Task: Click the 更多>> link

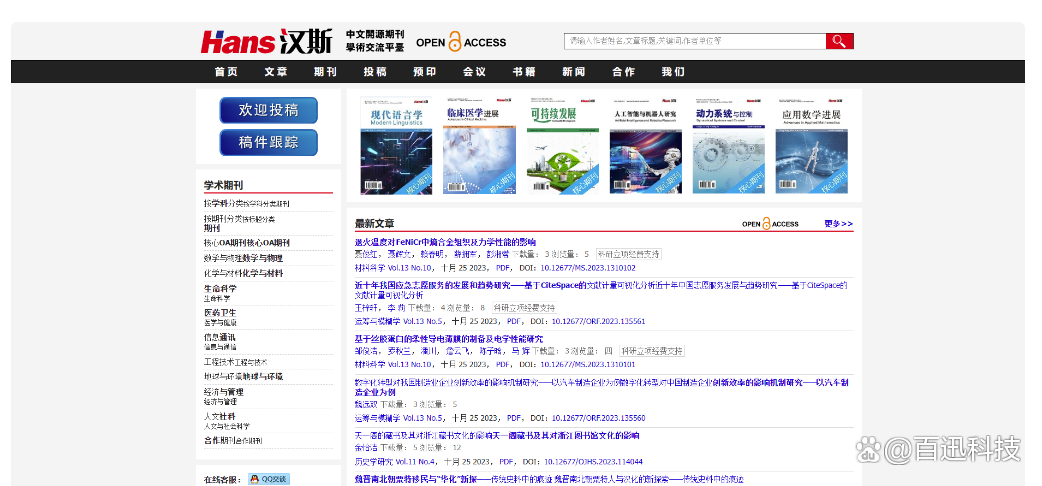Action: click(x=839, y=224)
